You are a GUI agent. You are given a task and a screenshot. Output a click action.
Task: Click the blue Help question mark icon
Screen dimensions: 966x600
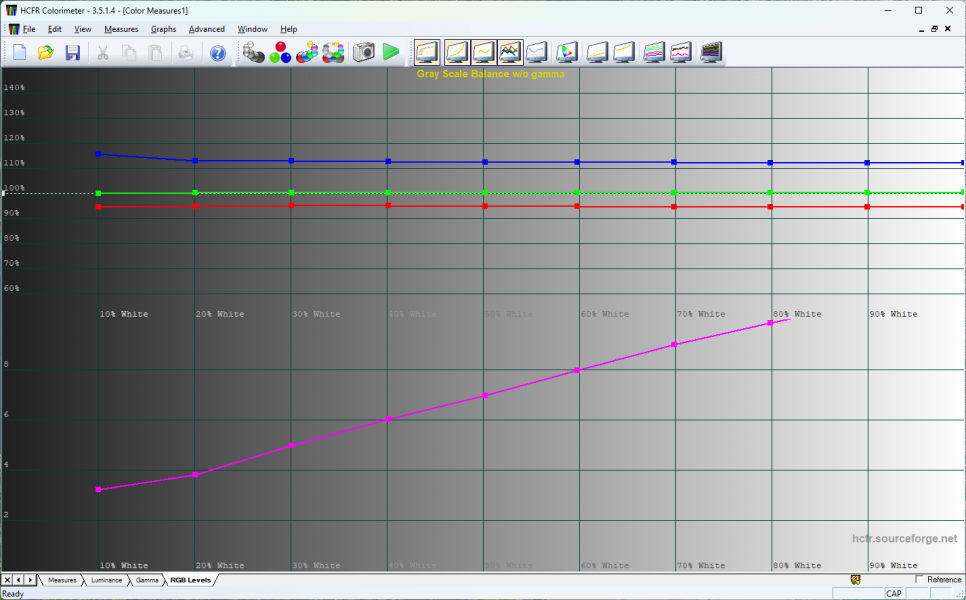click(x=217, y=52)
